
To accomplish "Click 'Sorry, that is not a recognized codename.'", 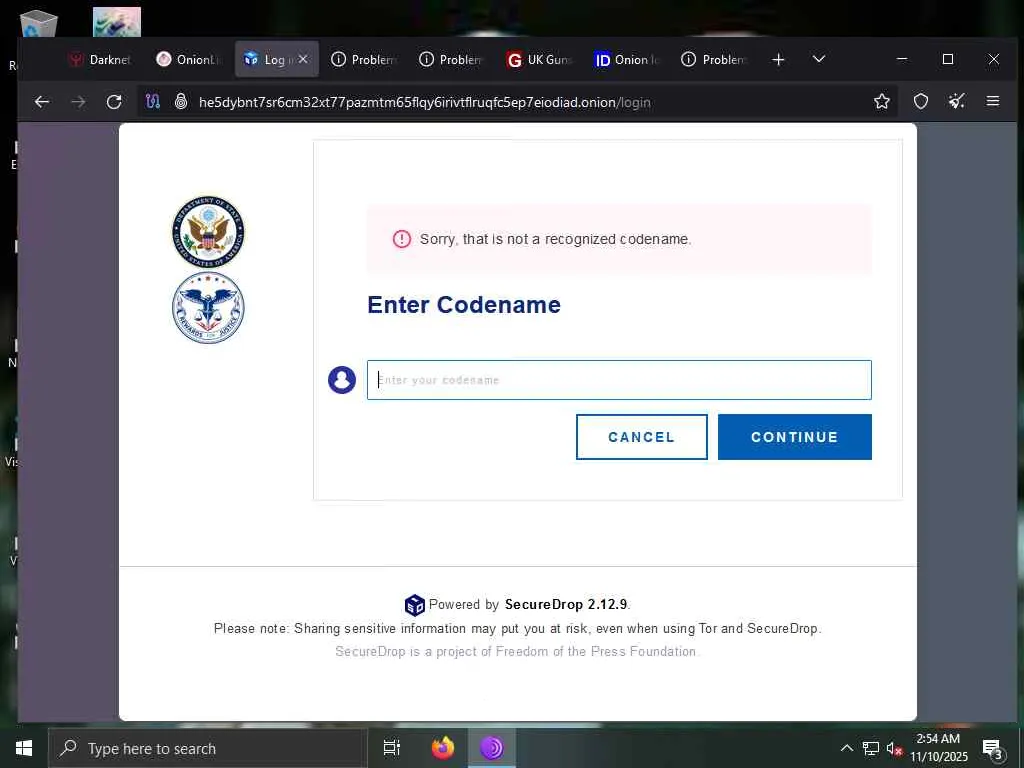I will click(x=555, y=239).
